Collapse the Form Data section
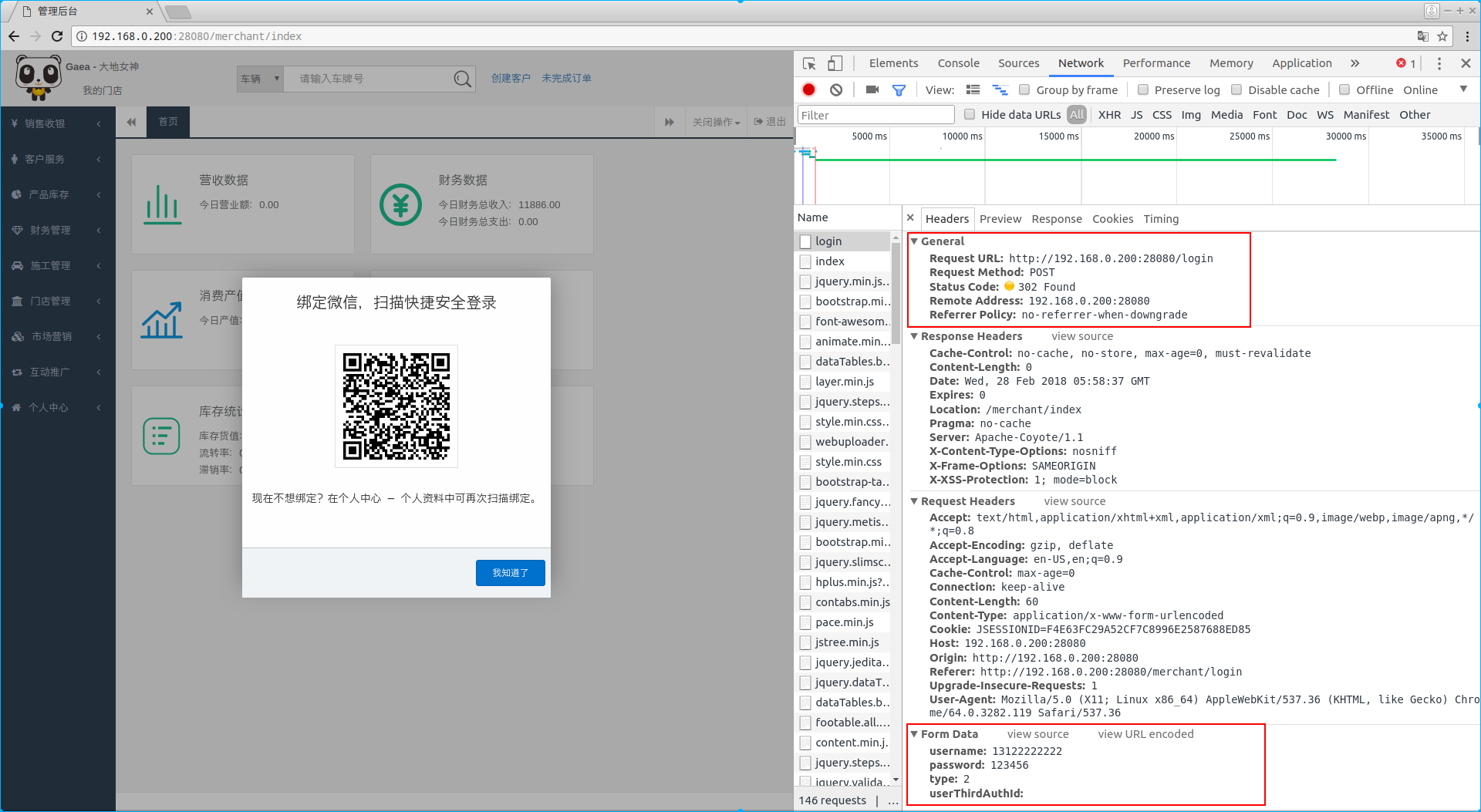This screenshot has height=812, width=1481. click(x=915, y=734)
